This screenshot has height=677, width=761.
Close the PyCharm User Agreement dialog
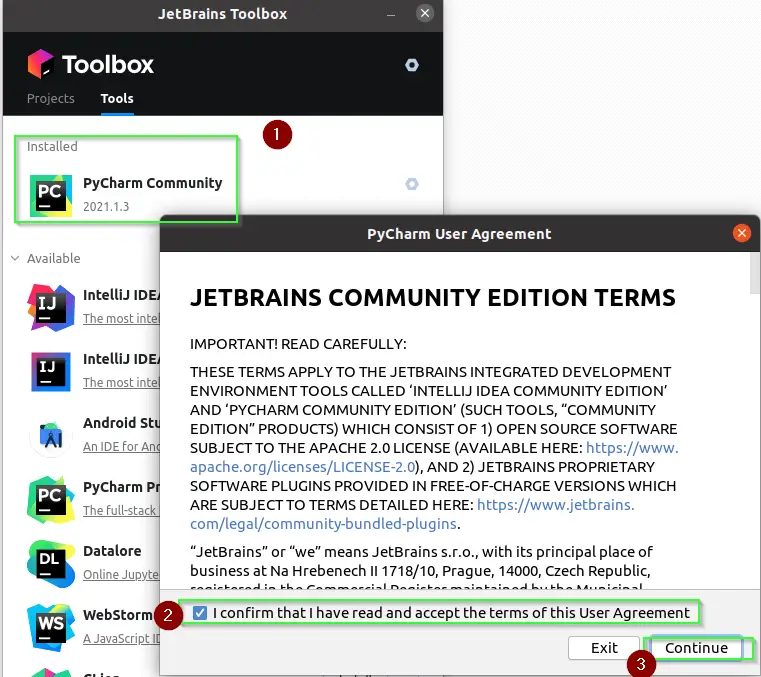tap(742, 233)
